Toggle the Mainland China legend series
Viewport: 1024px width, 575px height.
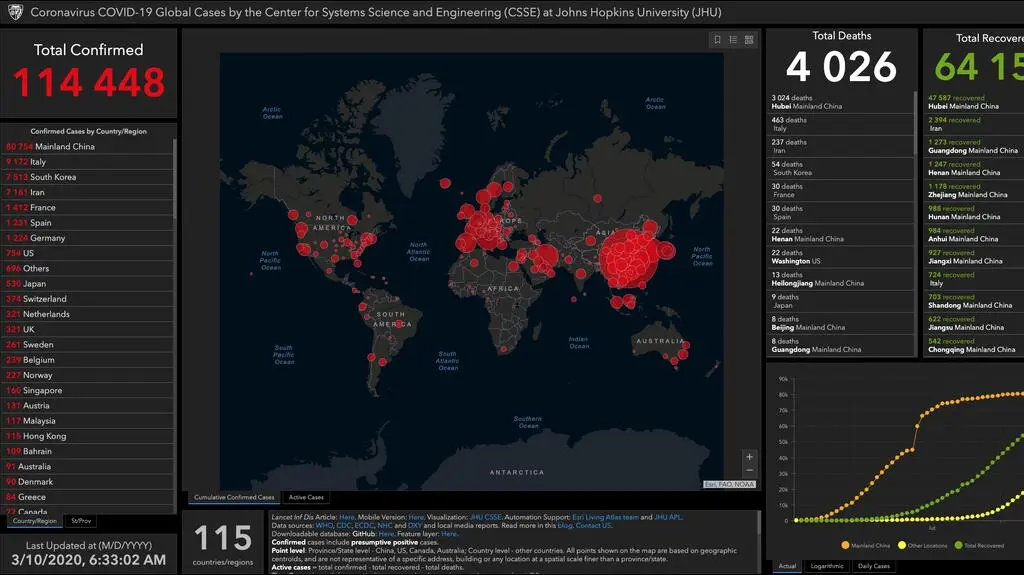coord(870,545)
